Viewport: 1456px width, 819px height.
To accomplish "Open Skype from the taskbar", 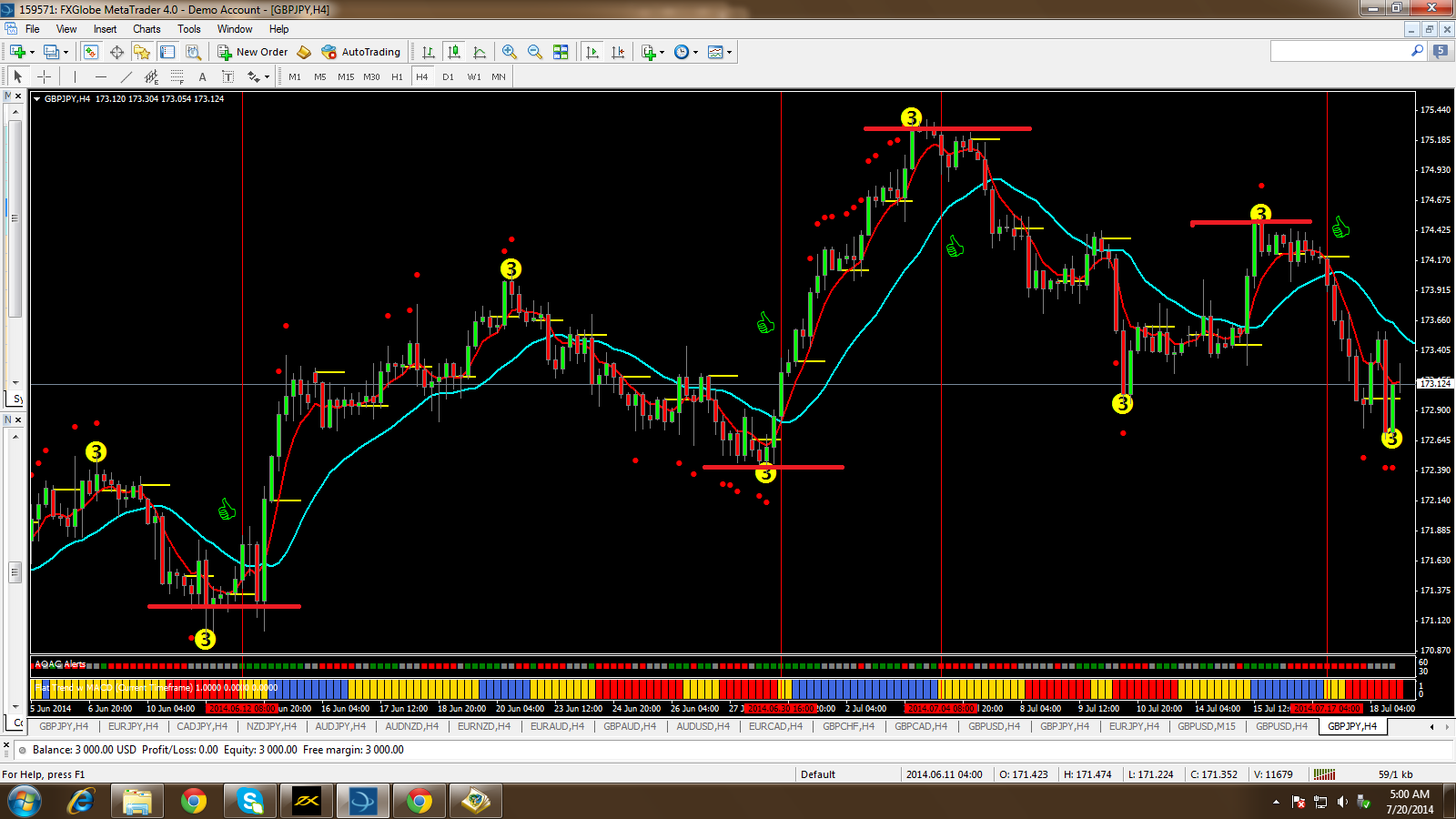I will point(249,801).
